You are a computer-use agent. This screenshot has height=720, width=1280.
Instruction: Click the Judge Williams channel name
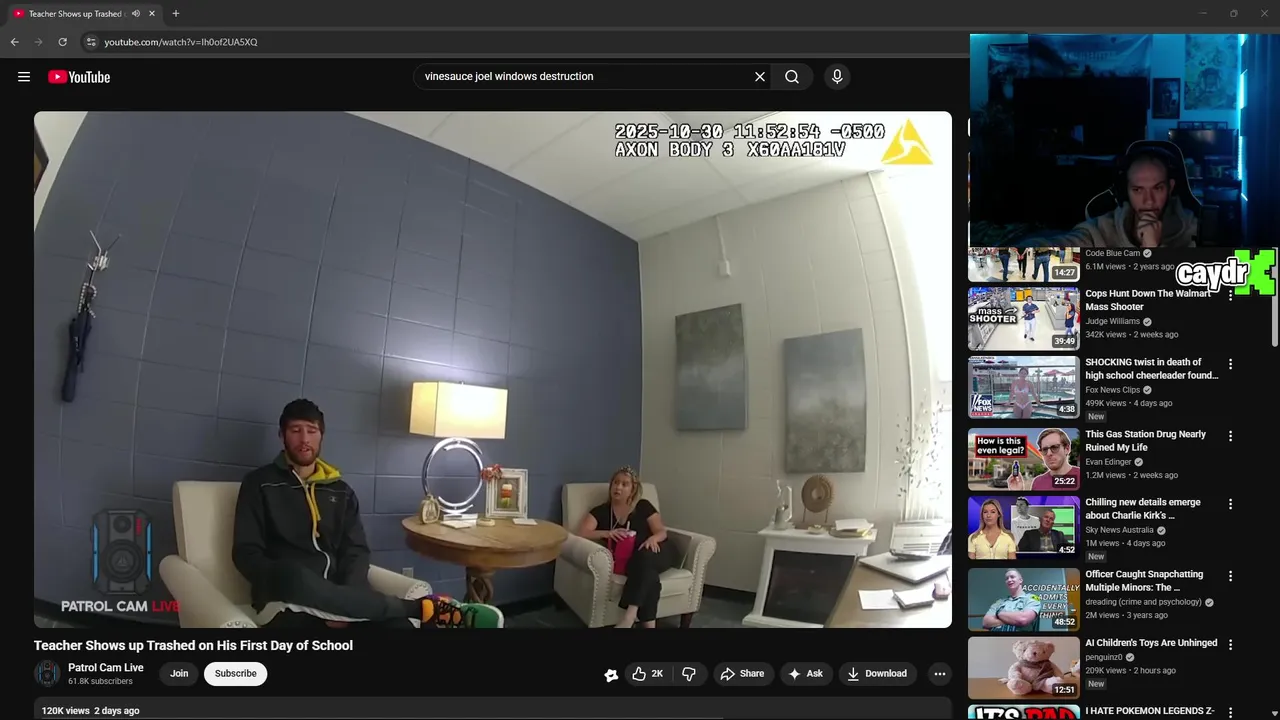1112,322
